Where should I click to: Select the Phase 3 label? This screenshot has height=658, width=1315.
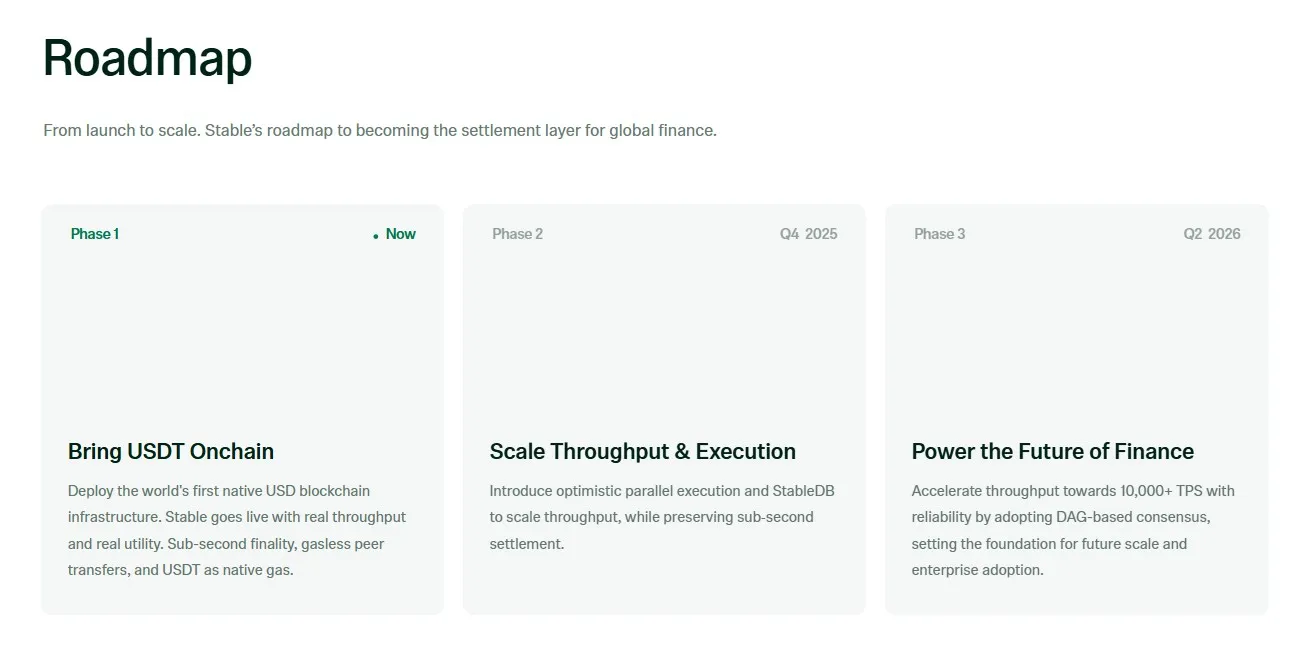939,234
